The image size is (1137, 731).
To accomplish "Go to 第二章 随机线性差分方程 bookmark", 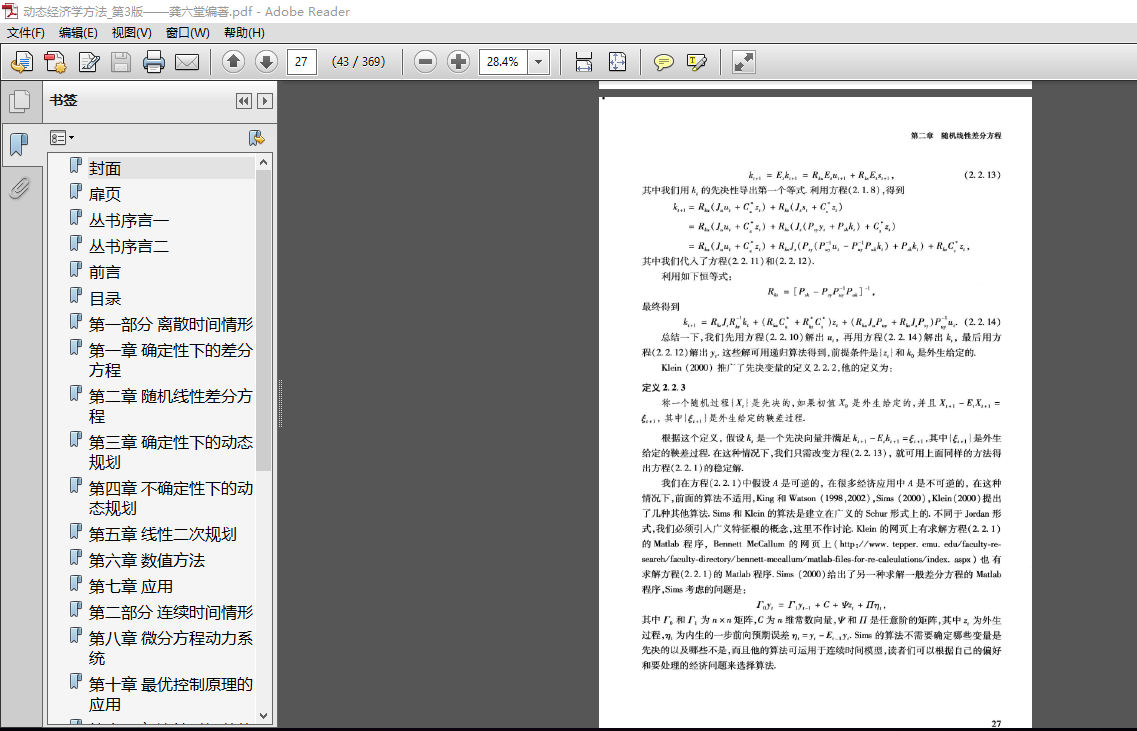I will tap(170, 406).
